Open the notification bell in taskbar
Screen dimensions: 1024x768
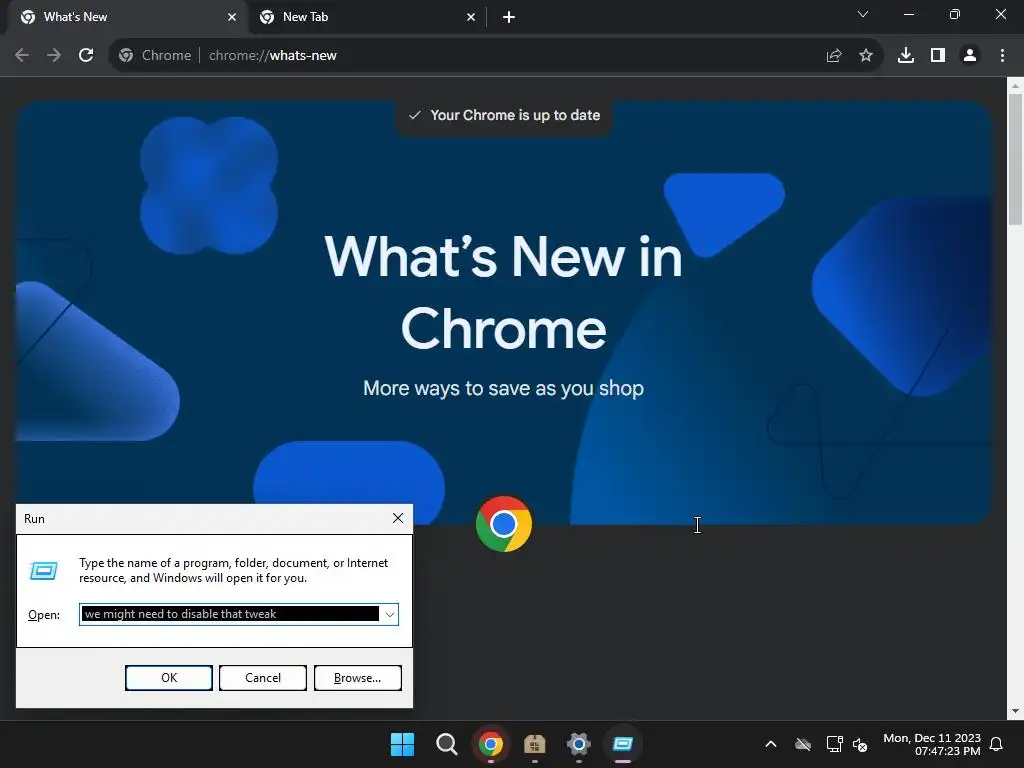997,744
